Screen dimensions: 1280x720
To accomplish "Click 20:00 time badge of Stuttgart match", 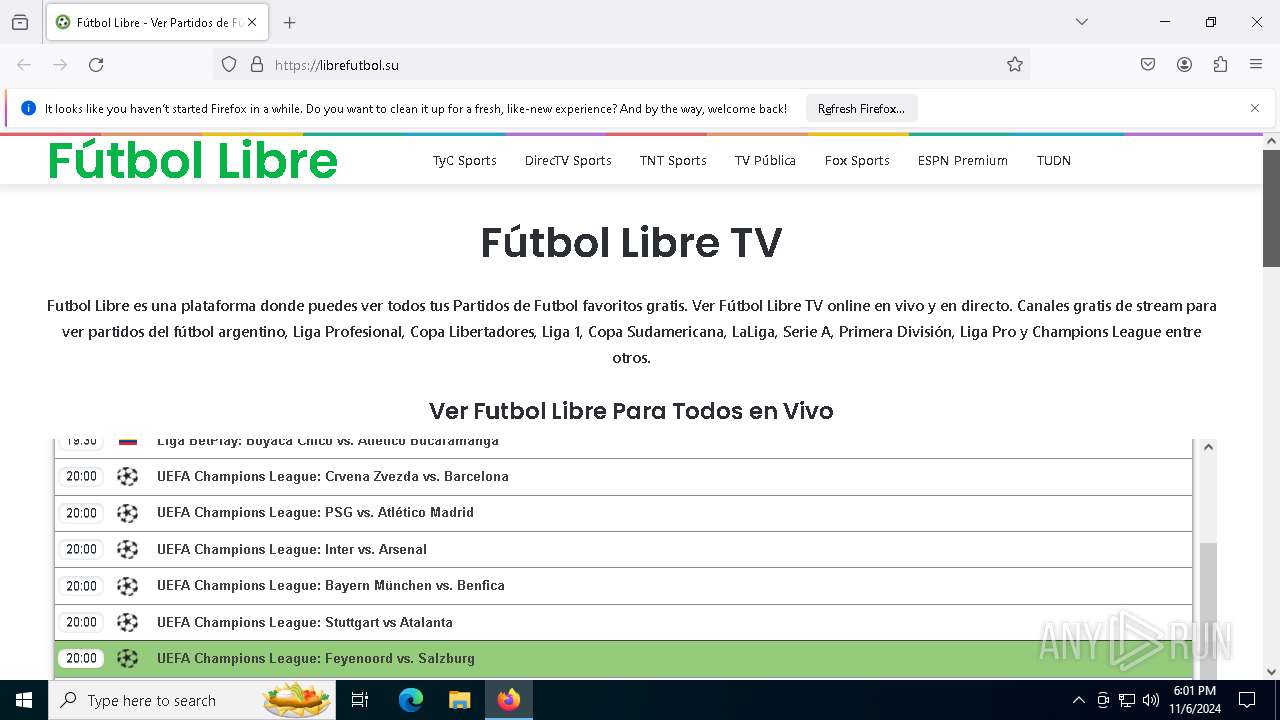I will coord(81,622).
